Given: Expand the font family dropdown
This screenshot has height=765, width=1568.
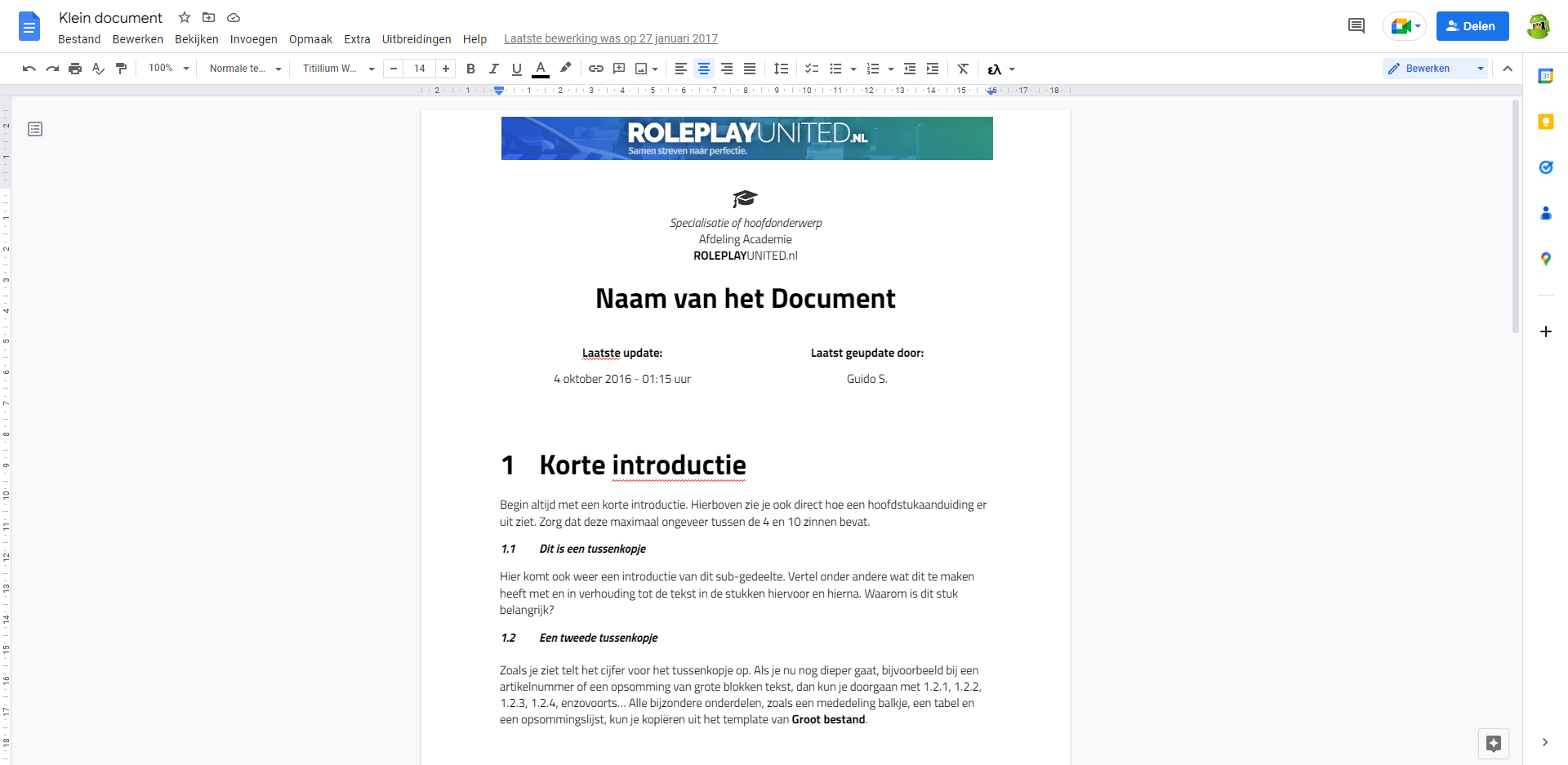Looking at the screenshot, I should [x=337, y=69].
